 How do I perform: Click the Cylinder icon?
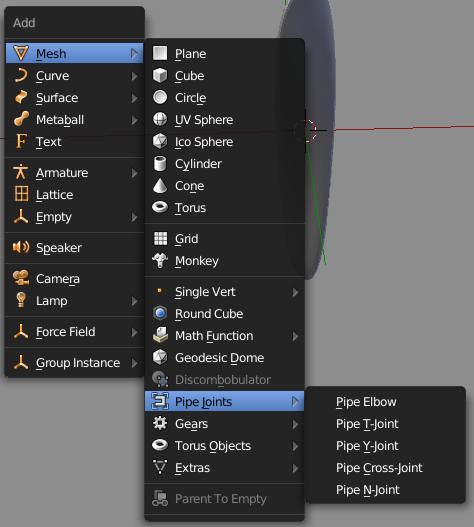160,163
